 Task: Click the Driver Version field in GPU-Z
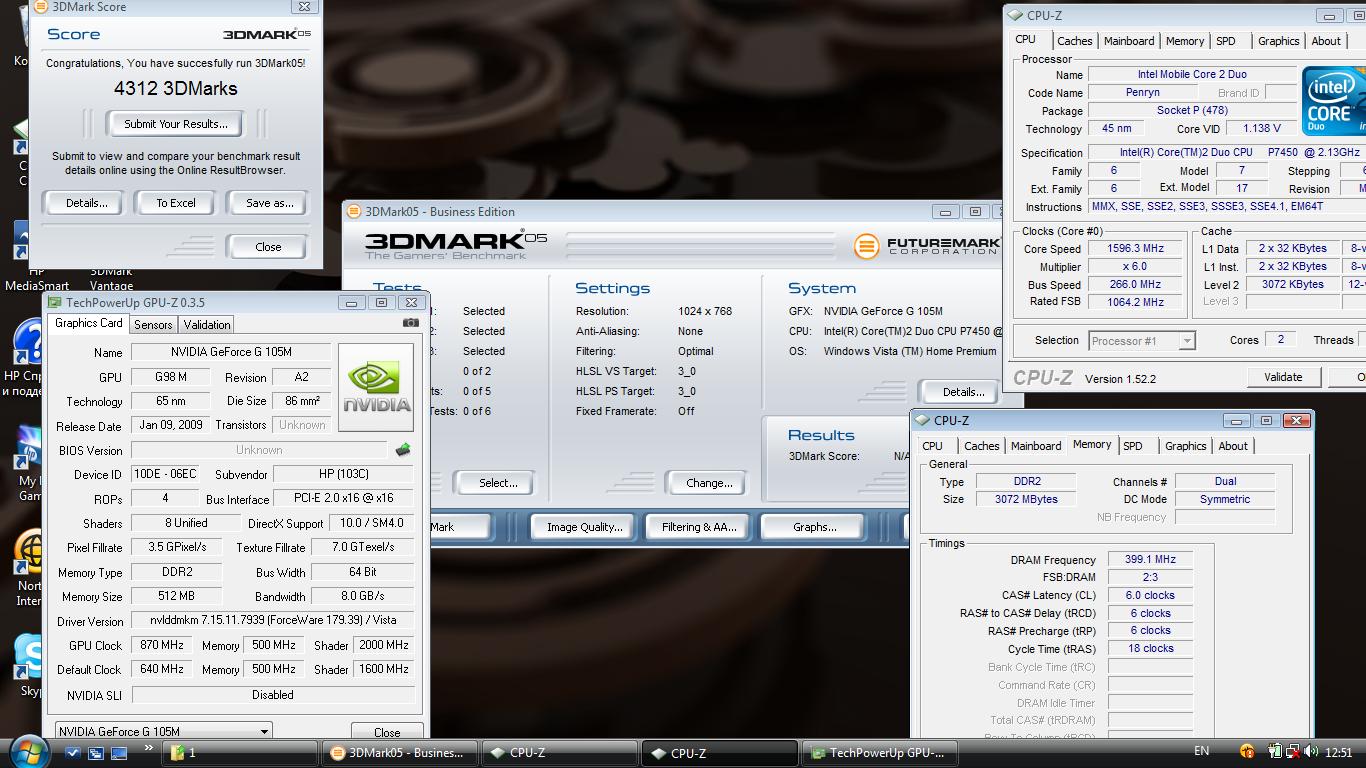tap(273, 621)
